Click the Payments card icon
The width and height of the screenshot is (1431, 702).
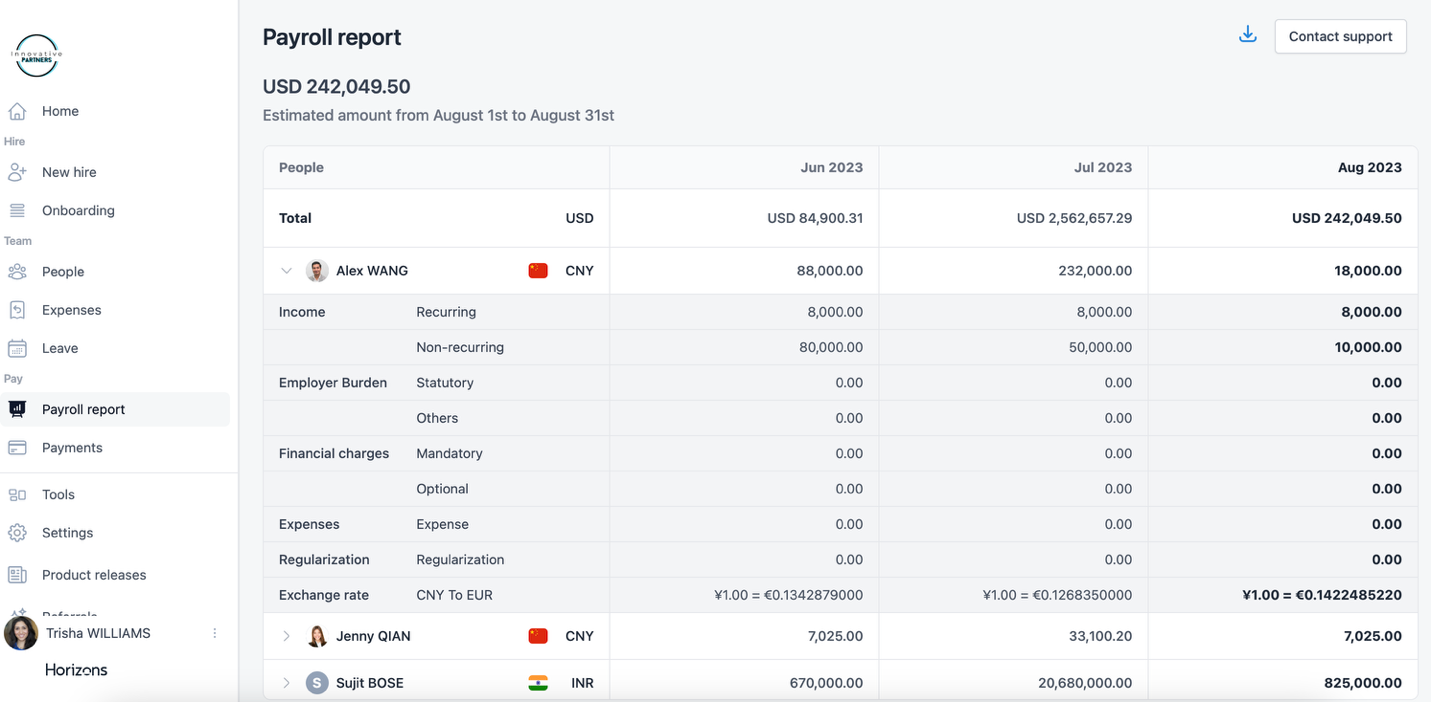coord(17,448)
